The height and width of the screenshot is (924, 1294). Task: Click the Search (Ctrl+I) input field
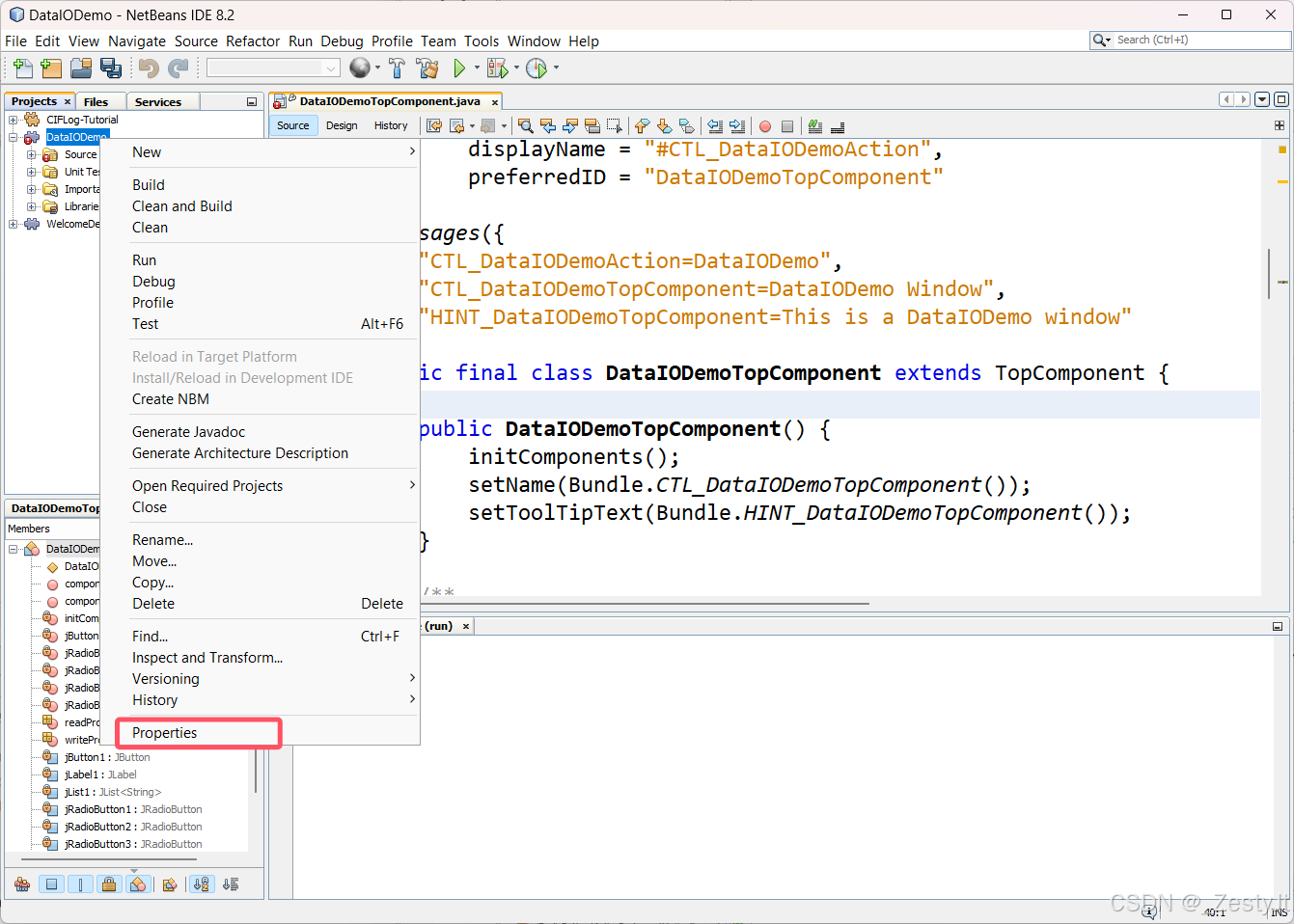click(x=1197, y=41)
